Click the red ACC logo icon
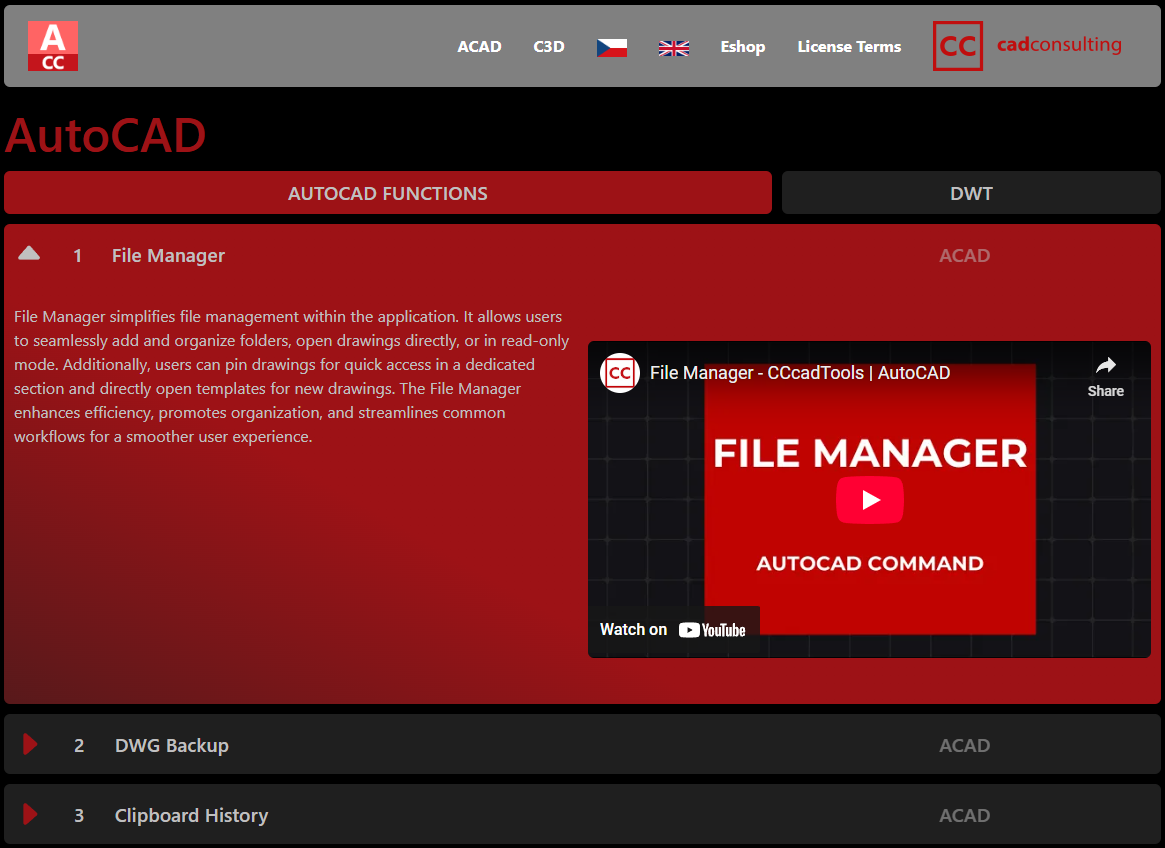 pos(53,46)
